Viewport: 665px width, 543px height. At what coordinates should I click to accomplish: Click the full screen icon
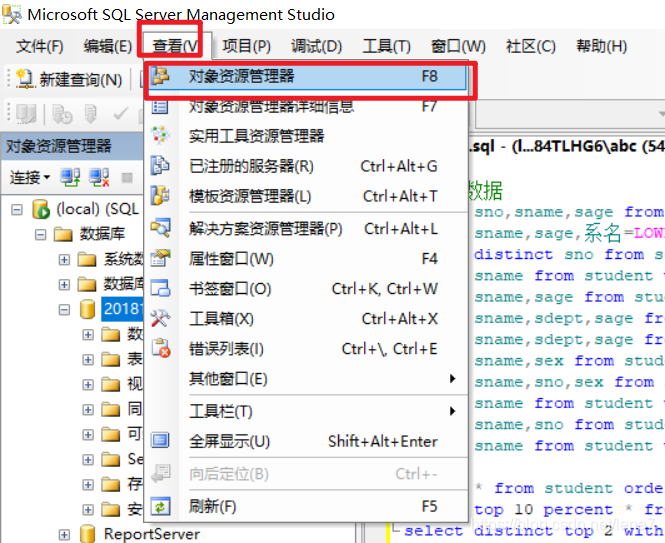[x=160, y=440]
